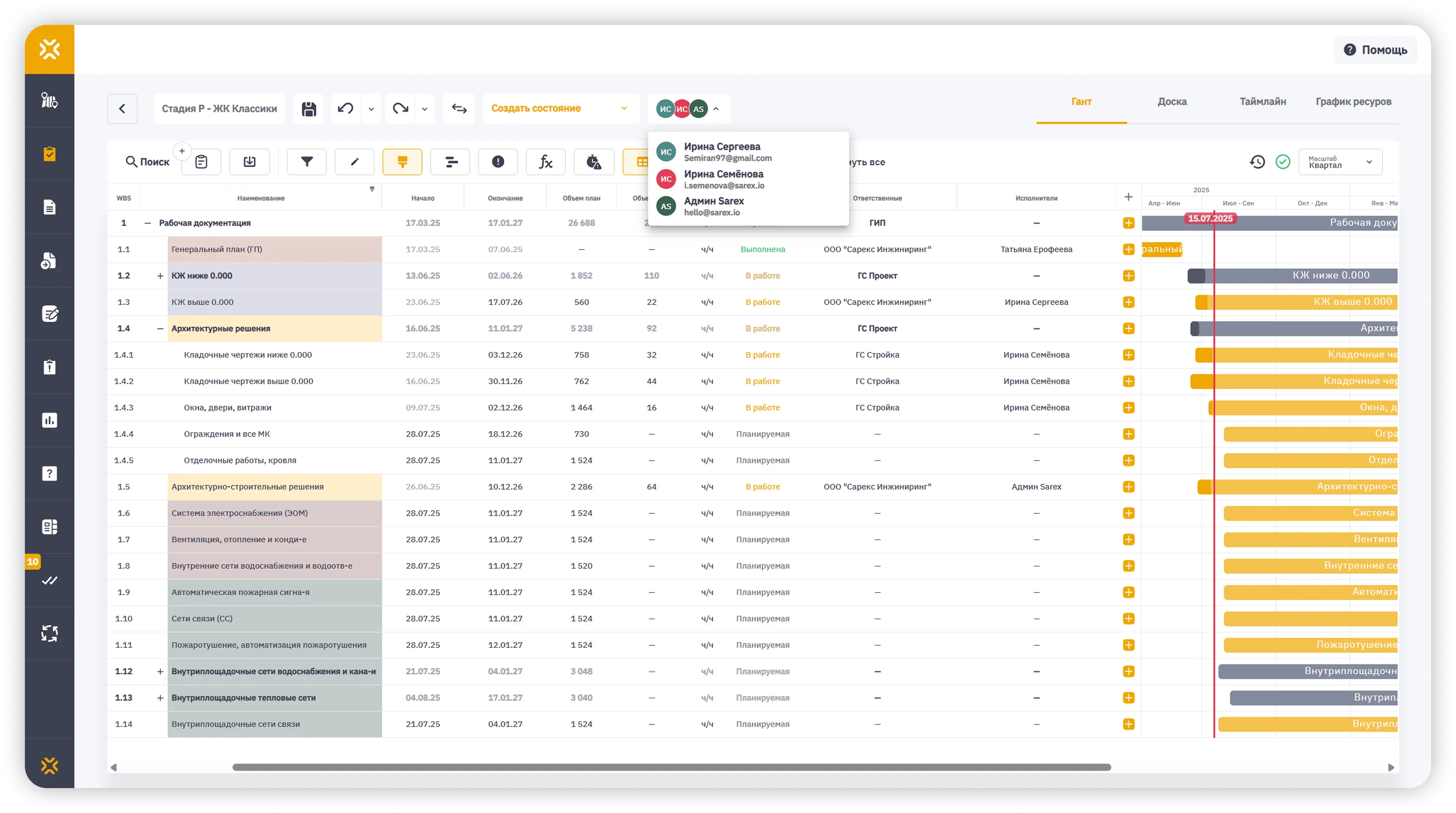Toggle the green checkmark status circle
Image resolution: width=1456 pixels, height=813 pixels.
1283,162
